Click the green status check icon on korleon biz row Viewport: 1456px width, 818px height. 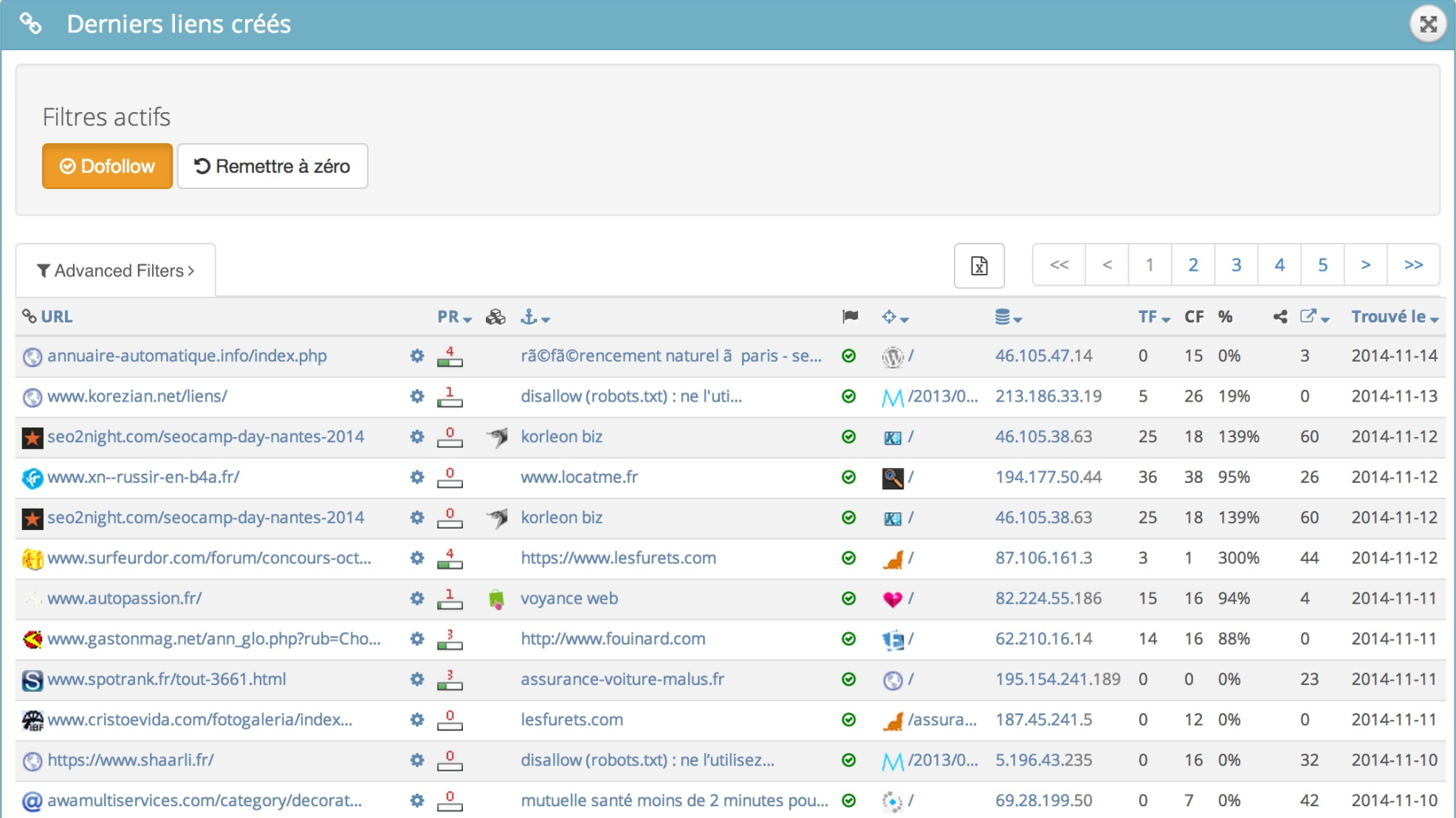coord(849,436)
